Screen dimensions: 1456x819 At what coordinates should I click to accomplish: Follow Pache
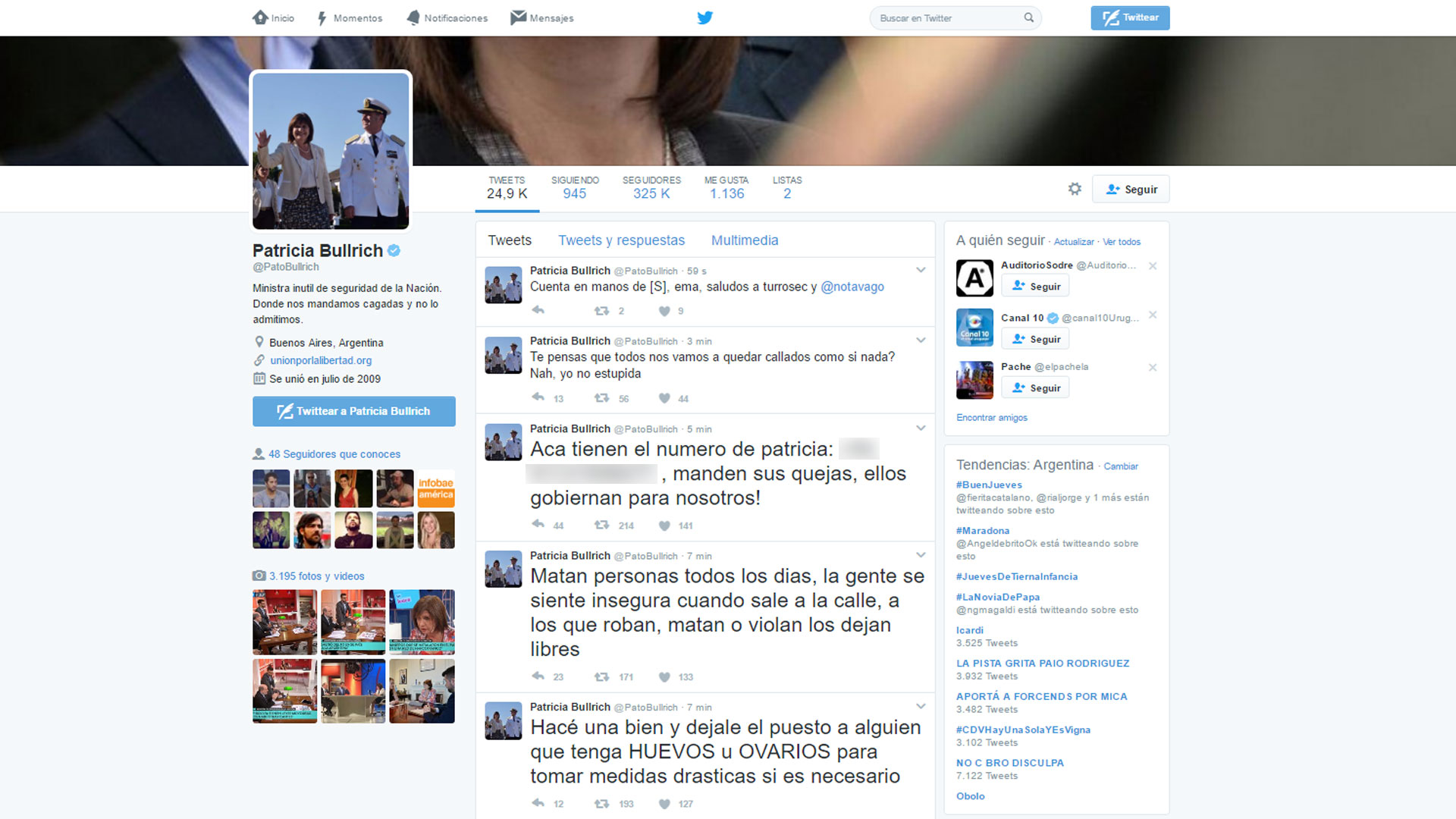(x=1035, y=388)
